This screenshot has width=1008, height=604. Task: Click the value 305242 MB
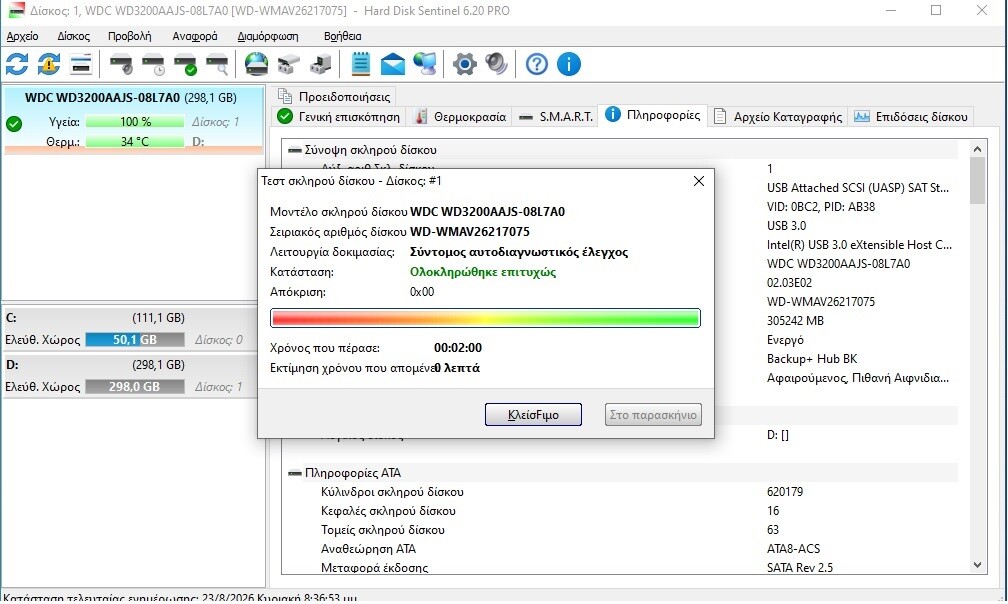click(x=795, y=321)
